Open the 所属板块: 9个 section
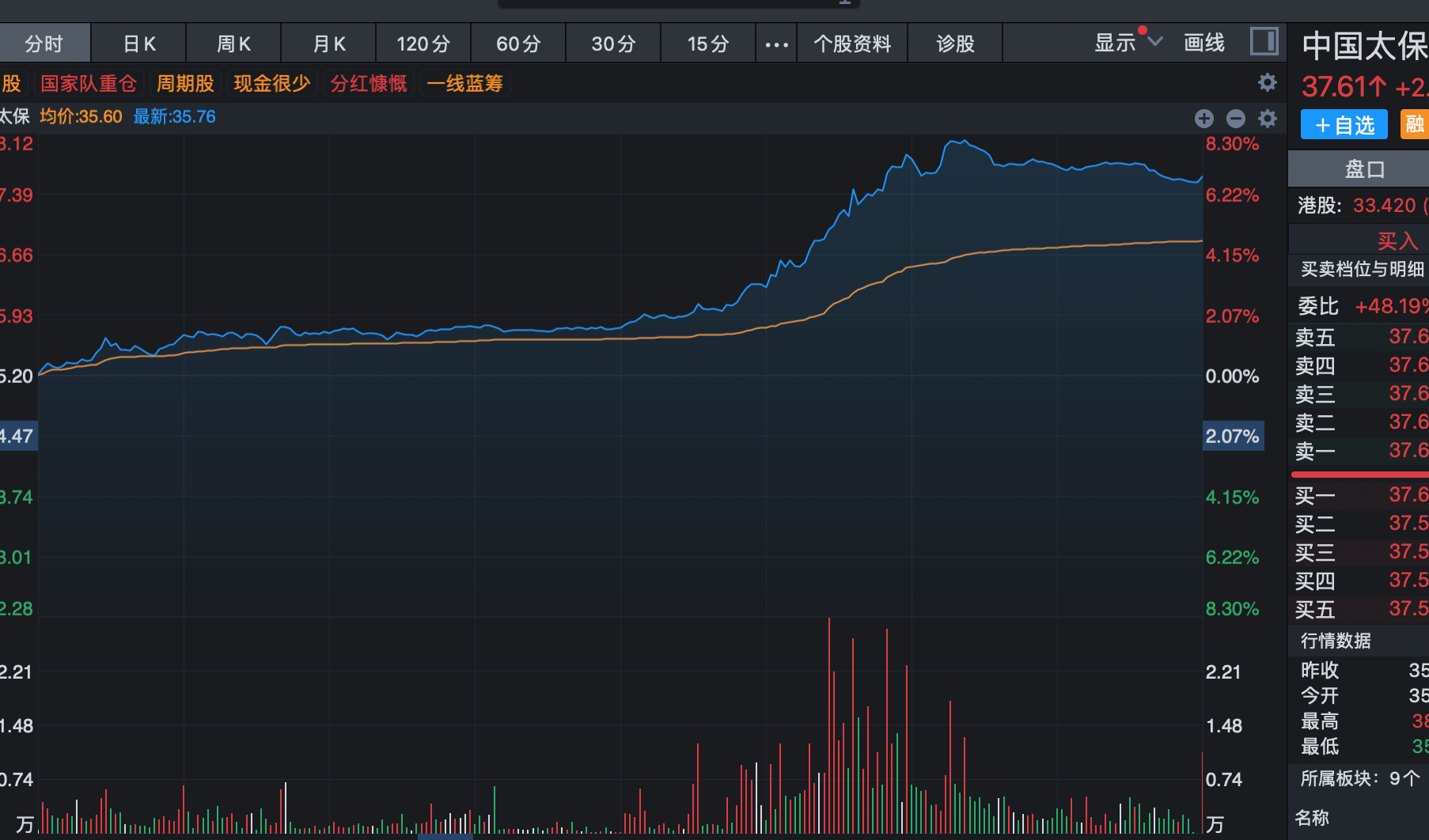 pyautogui.click(x=1361, y=778)
